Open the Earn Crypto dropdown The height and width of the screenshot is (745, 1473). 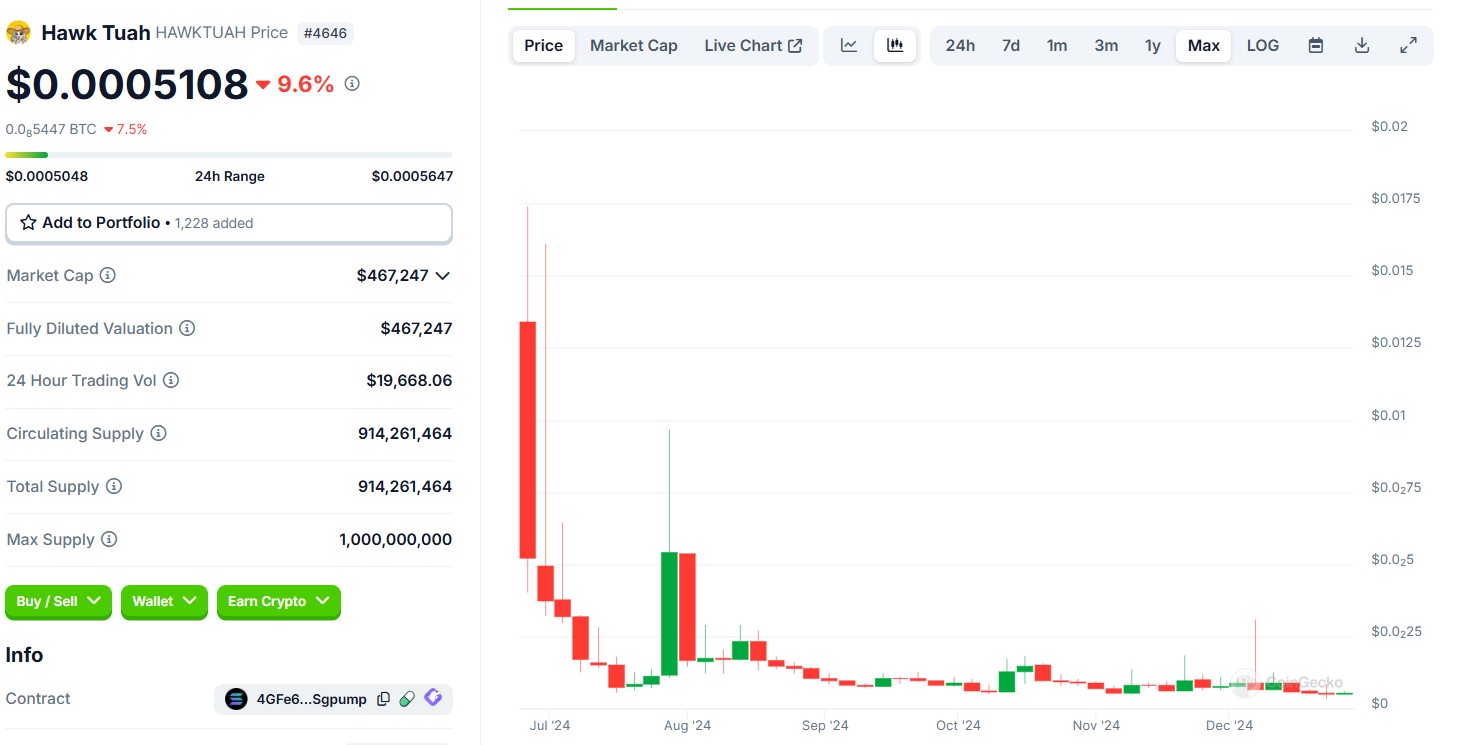pyautogui.click(x=279, y=601)
